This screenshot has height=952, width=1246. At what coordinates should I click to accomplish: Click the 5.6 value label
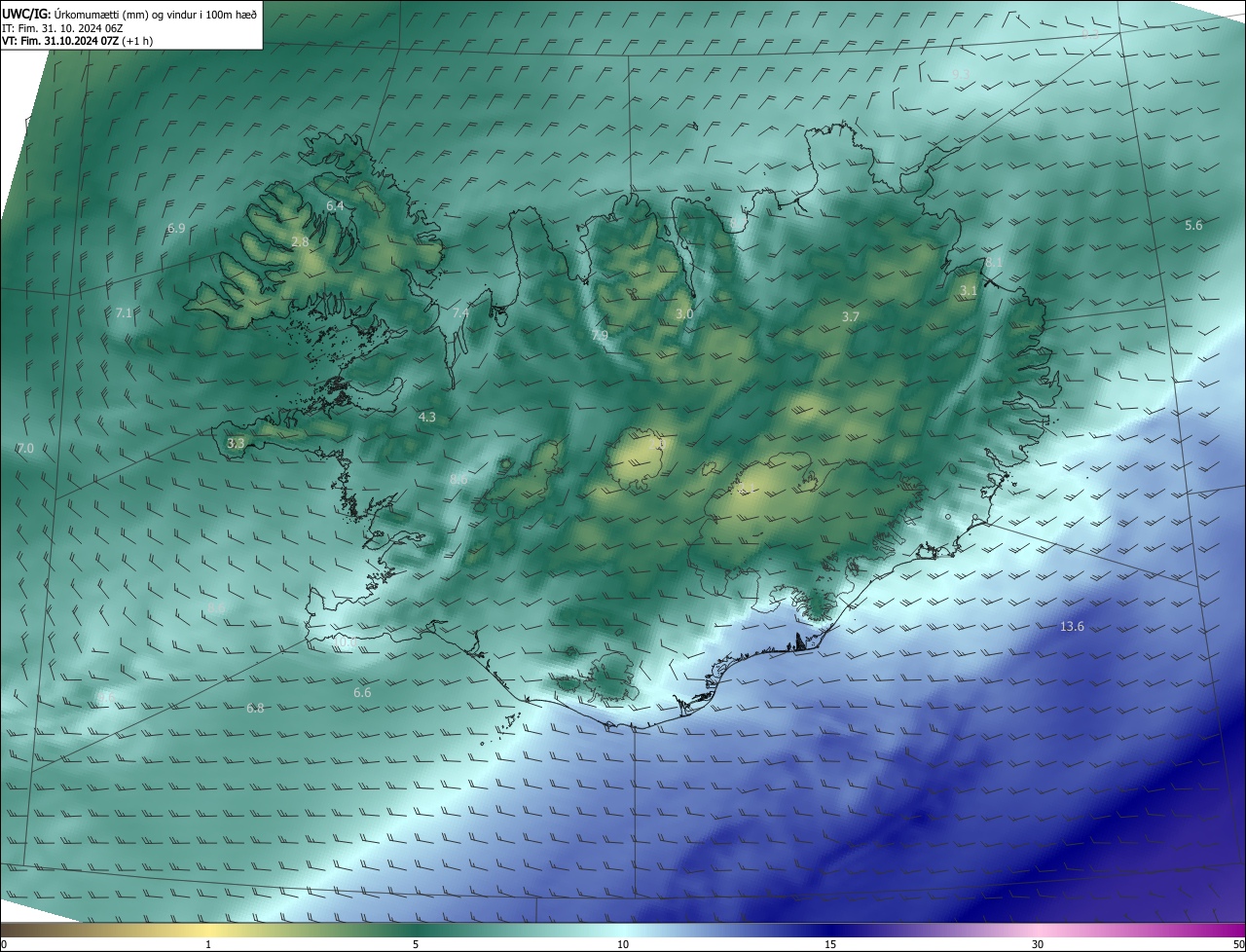(1193, 226)
